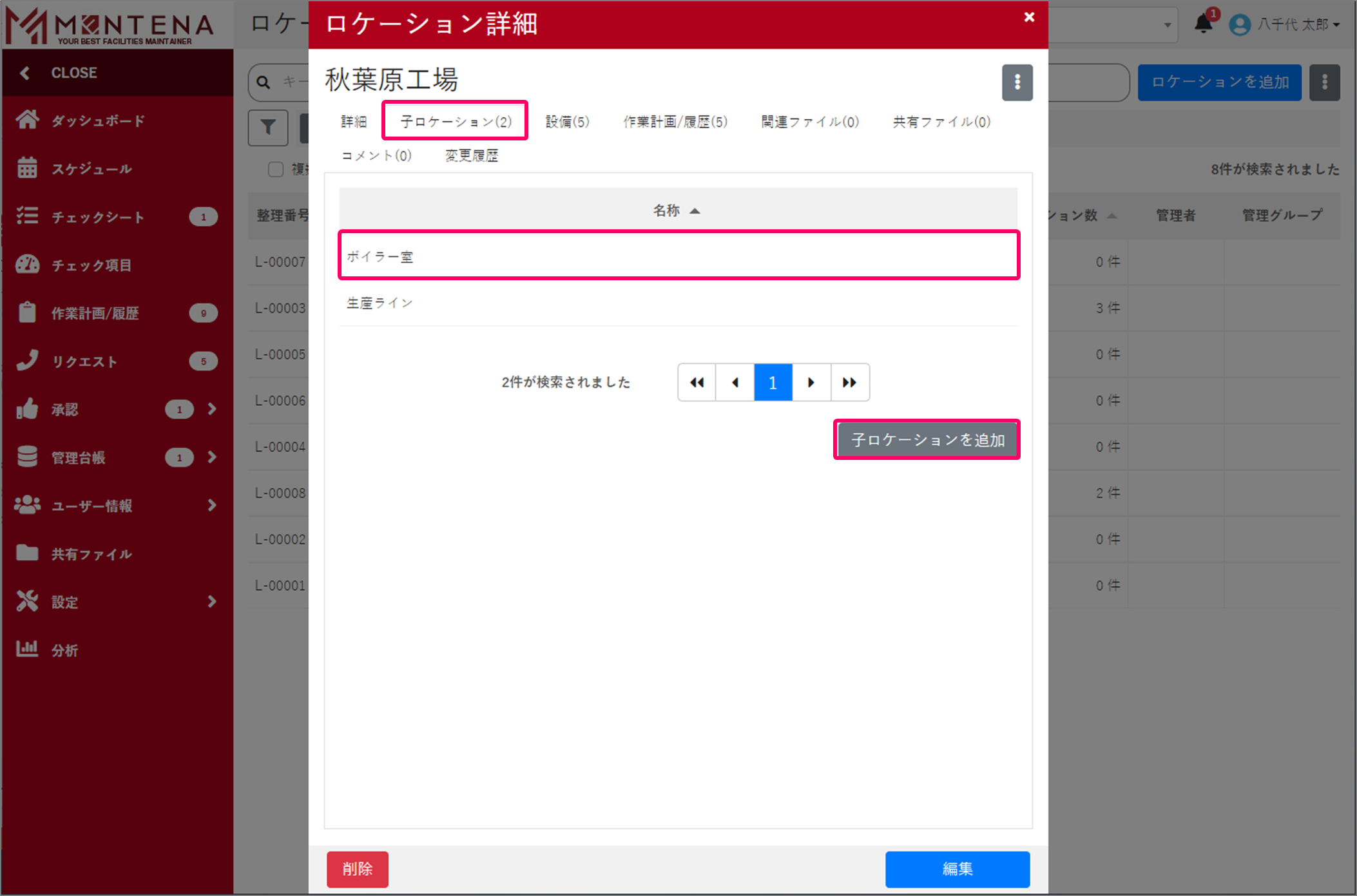Expand the 設定 submenu chevron
Screen dimensions: 1357x896
point(212,602)
